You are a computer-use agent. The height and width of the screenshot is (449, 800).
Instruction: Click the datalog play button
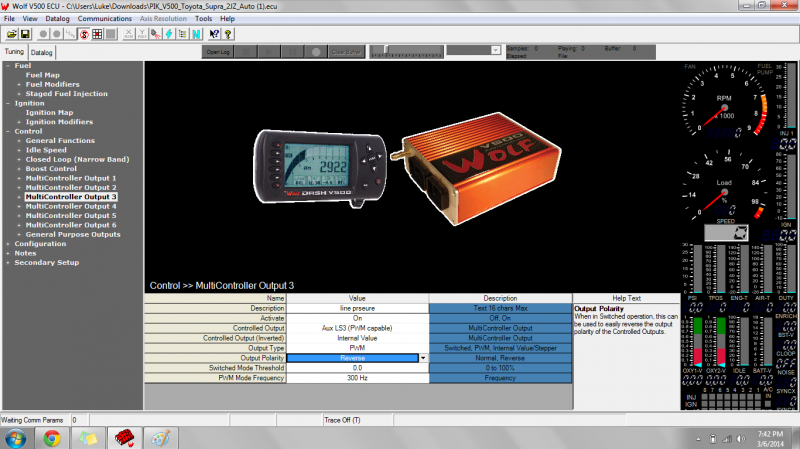269,52
